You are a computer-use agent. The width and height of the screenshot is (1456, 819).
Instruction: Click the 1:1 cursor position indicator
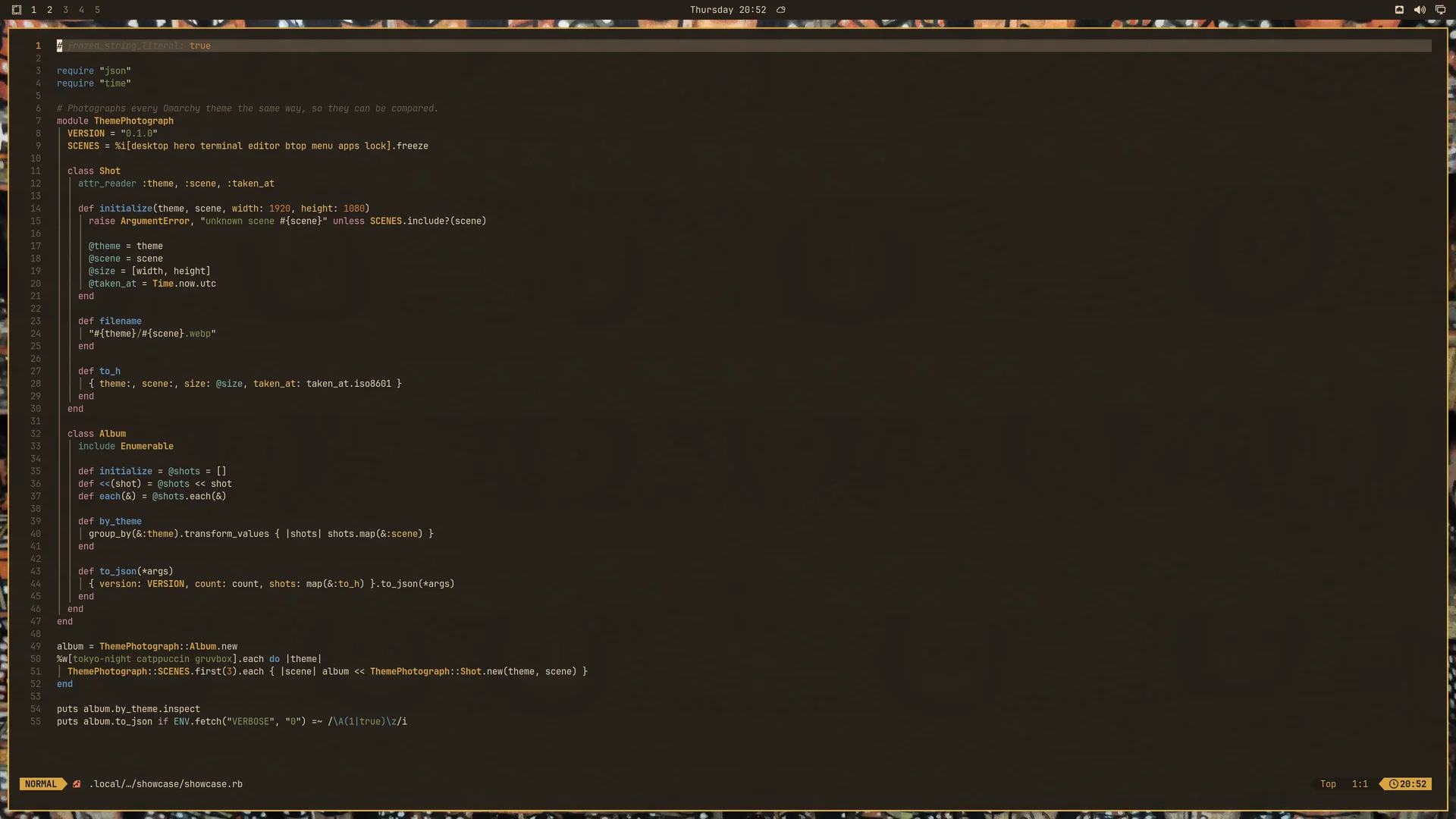click(x=1360, y=784)
